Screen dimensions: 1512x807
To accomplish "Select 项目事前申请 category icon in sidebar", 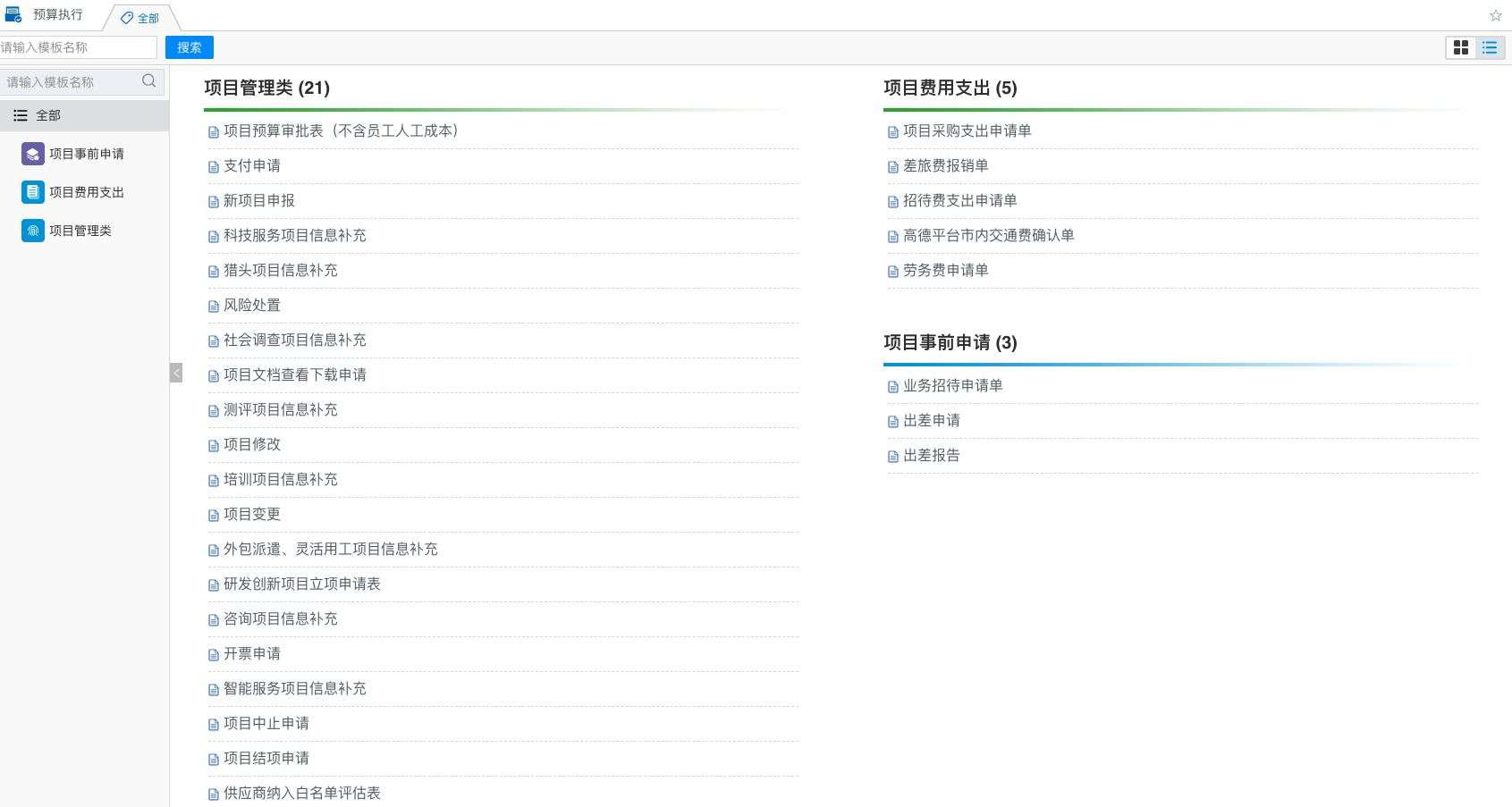I will pyautogui.click(x=33, y=154).
